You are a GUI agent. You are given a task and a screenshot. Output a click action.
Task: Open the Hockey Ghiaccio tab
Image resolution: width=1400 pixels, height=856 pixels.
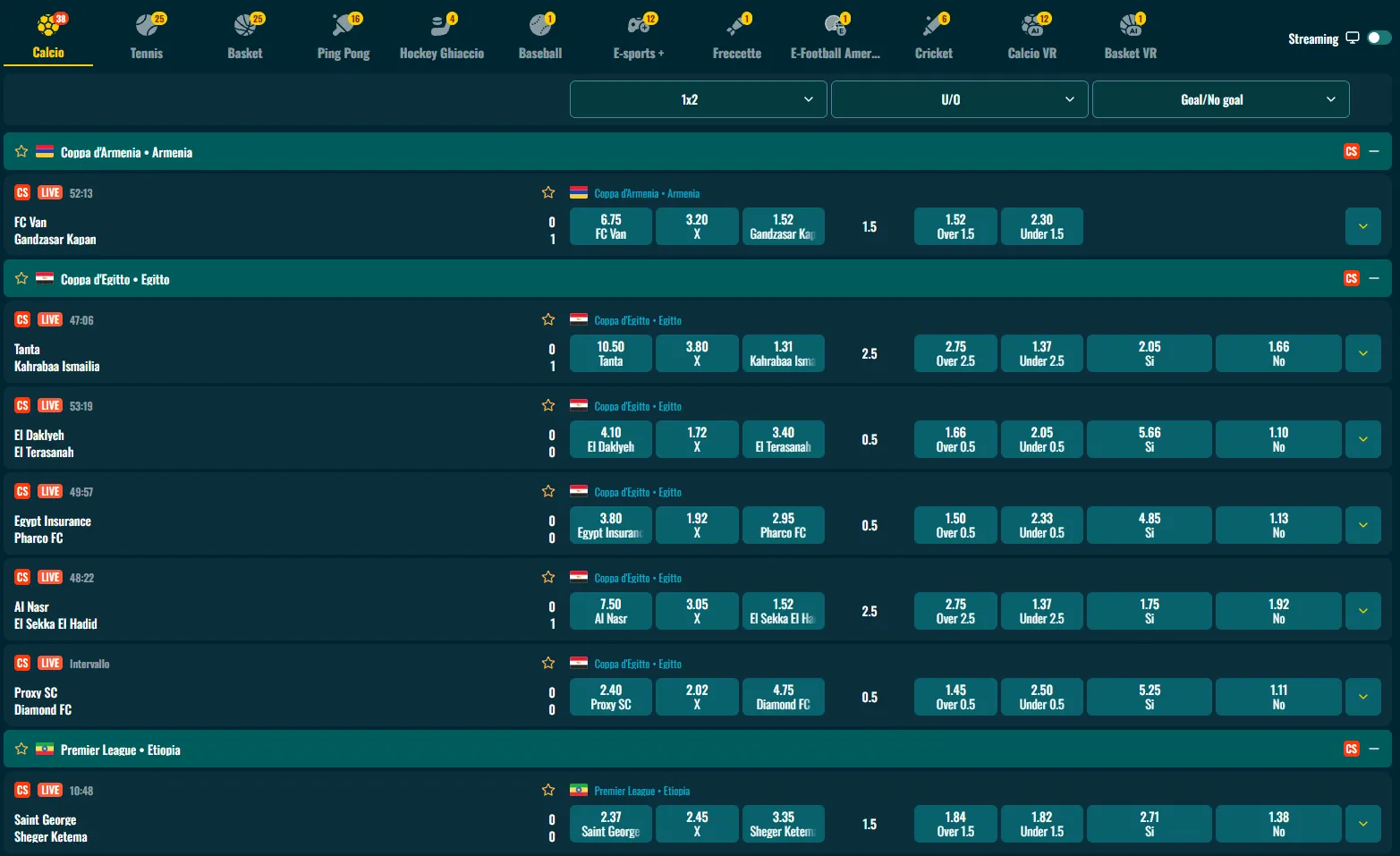(442, 36)
